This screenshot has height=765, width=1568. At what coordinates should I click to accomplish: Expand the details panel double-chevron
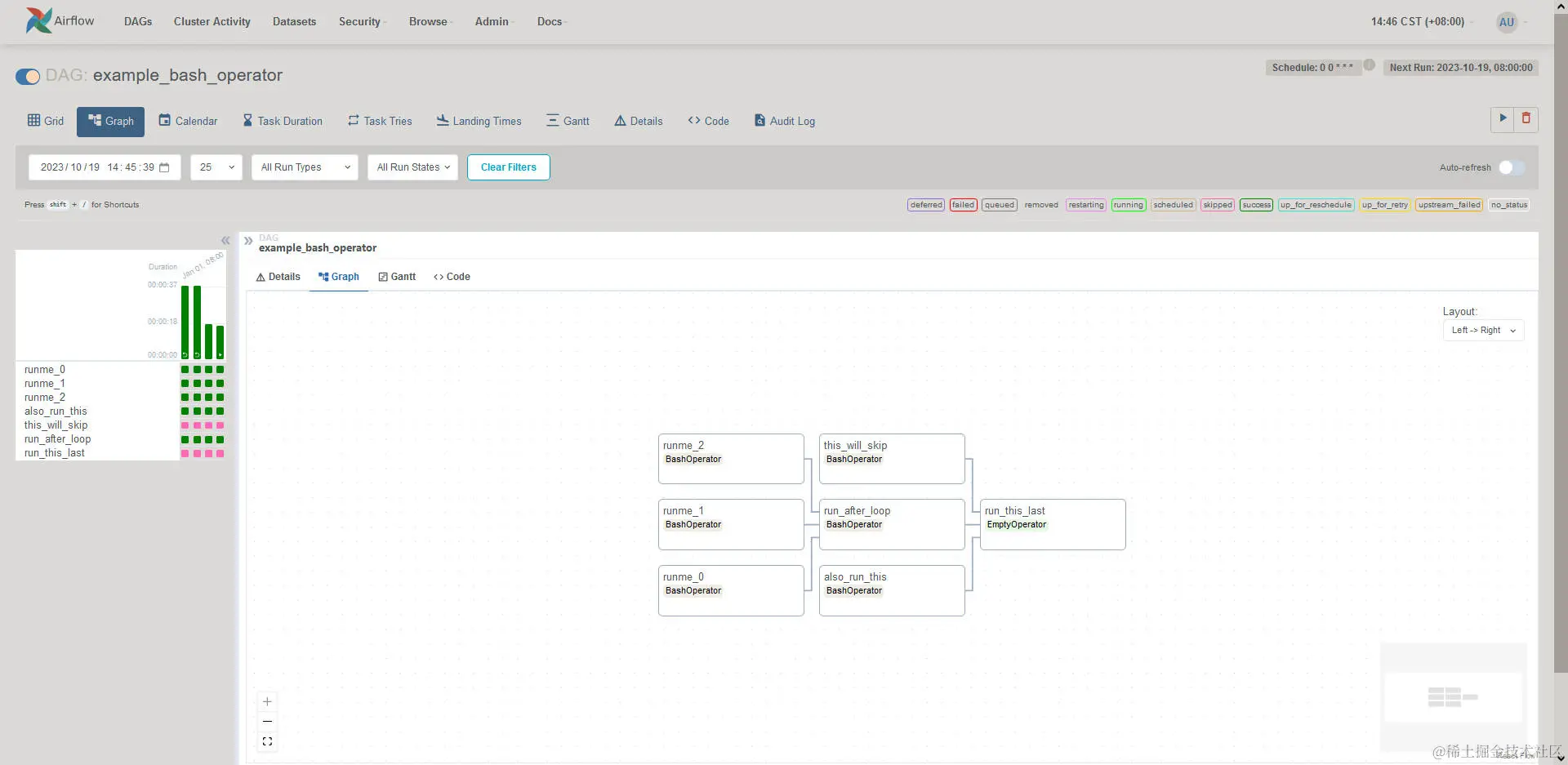pos(248,241)
